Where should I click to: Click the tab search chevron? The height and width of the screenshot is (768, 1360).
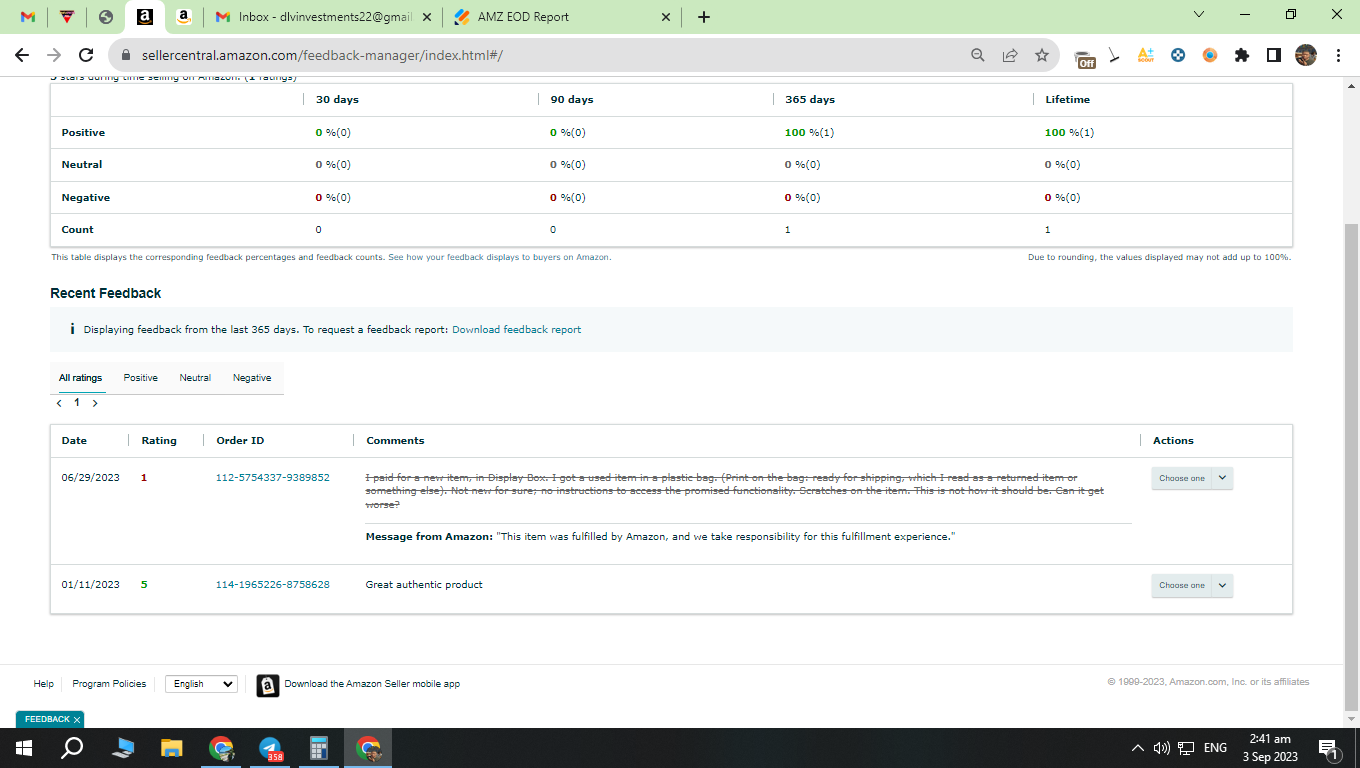pos(1200,15)
